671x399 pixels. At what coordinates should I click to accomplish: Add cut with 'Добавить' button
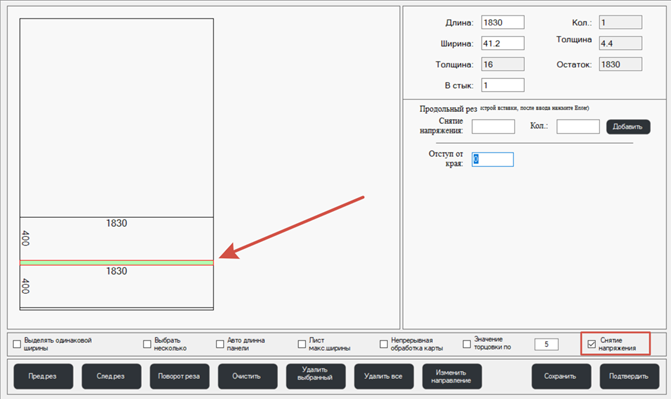click(x=628, y=127)
